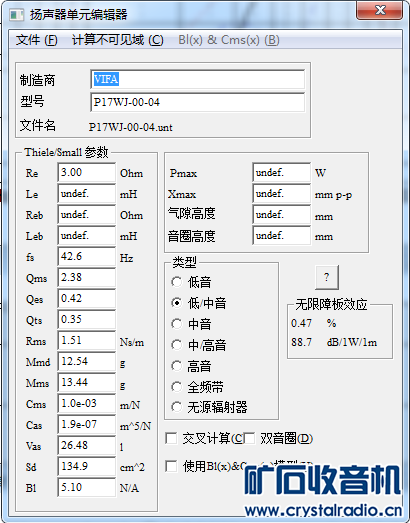Click the app icon in title bar
Image resolution: width=410 pixels, height=523 pixels.
pos(16,15)
